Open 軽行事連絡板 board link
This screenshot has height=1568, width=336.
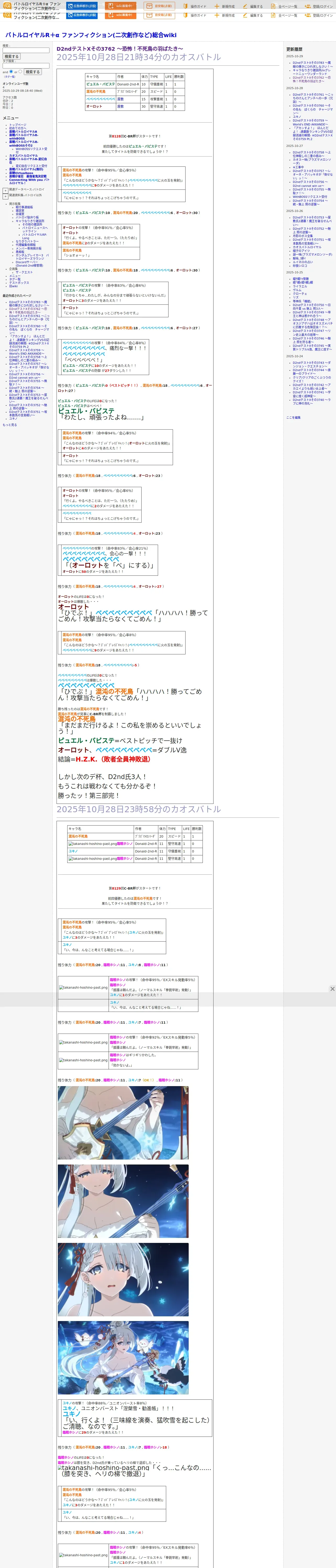[x=24, y=207]
